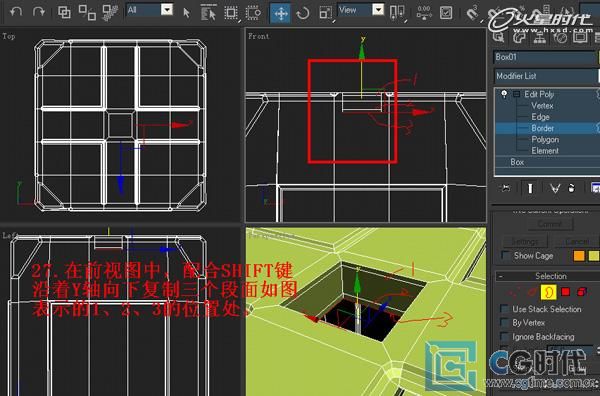
Task: Select Edge sub-object level in stack
Action: pyautogui.click(x=540, y=117)
